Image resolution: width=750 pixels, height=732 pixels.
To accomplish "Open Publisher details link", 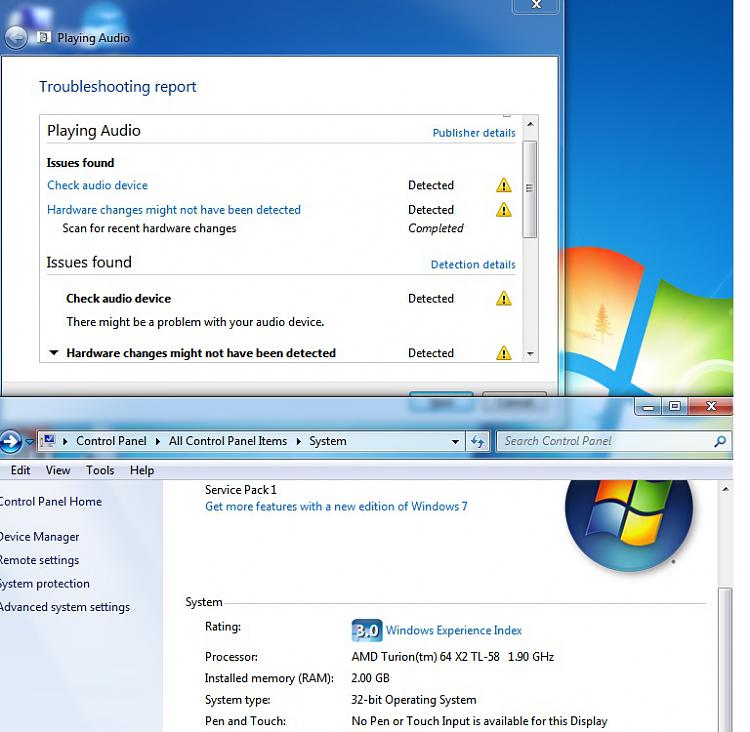I will [474, 133].
